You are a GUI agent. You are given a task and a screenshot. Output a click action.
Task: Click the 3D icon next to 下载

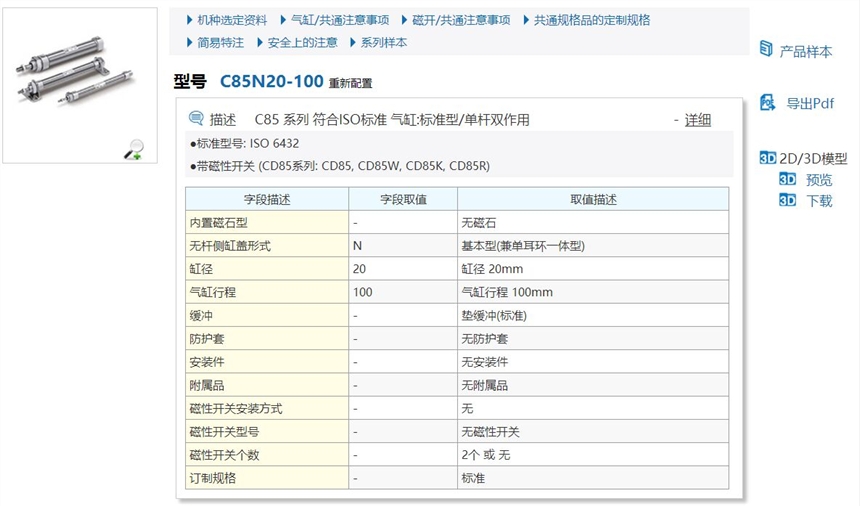[788, 201]
